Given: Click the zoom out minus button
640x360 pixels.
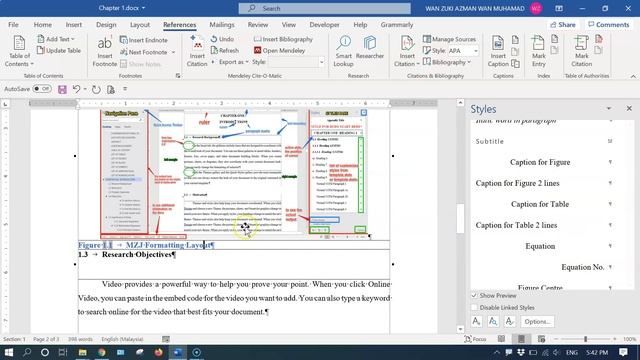Looking at the screenshot, I should (556, 339).
